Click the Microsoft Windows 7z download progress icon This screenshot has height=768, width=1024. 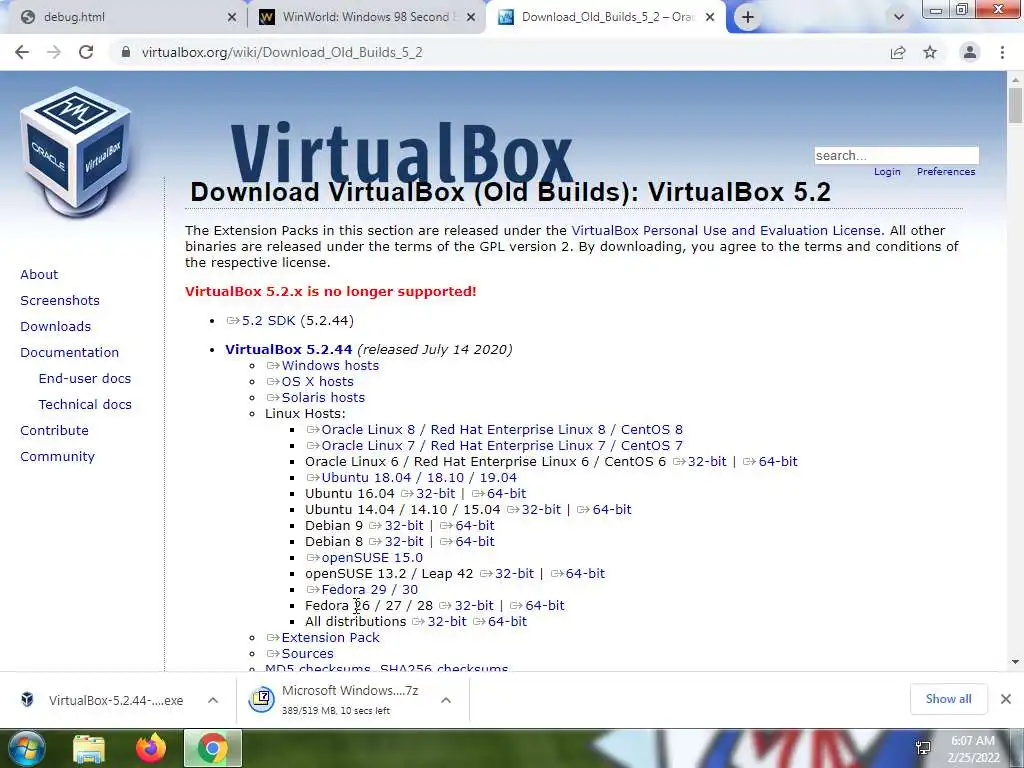click(x=261, y=699)
